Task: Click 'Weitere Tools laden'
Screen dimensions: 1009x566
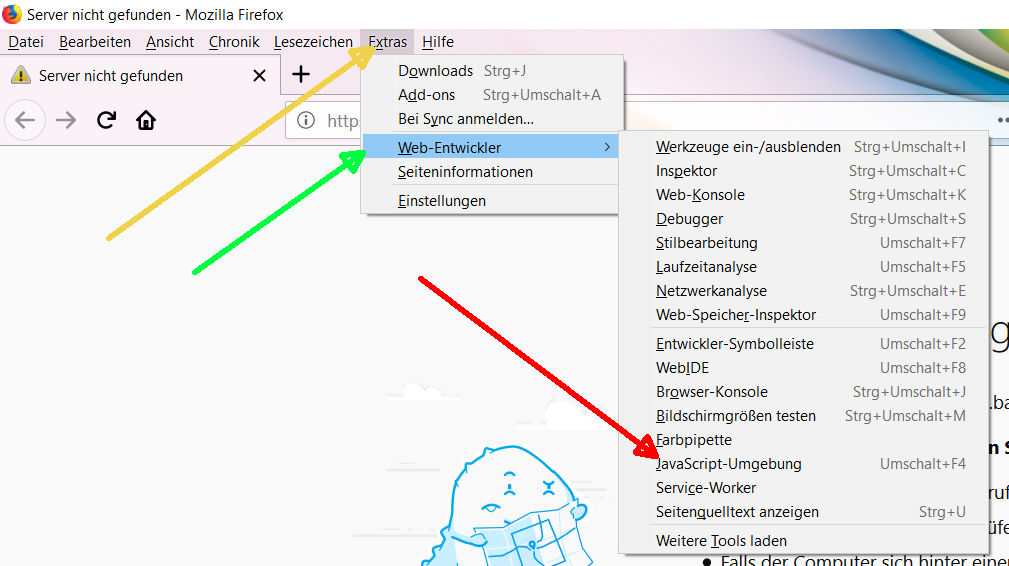Action: tap(804, 541)
